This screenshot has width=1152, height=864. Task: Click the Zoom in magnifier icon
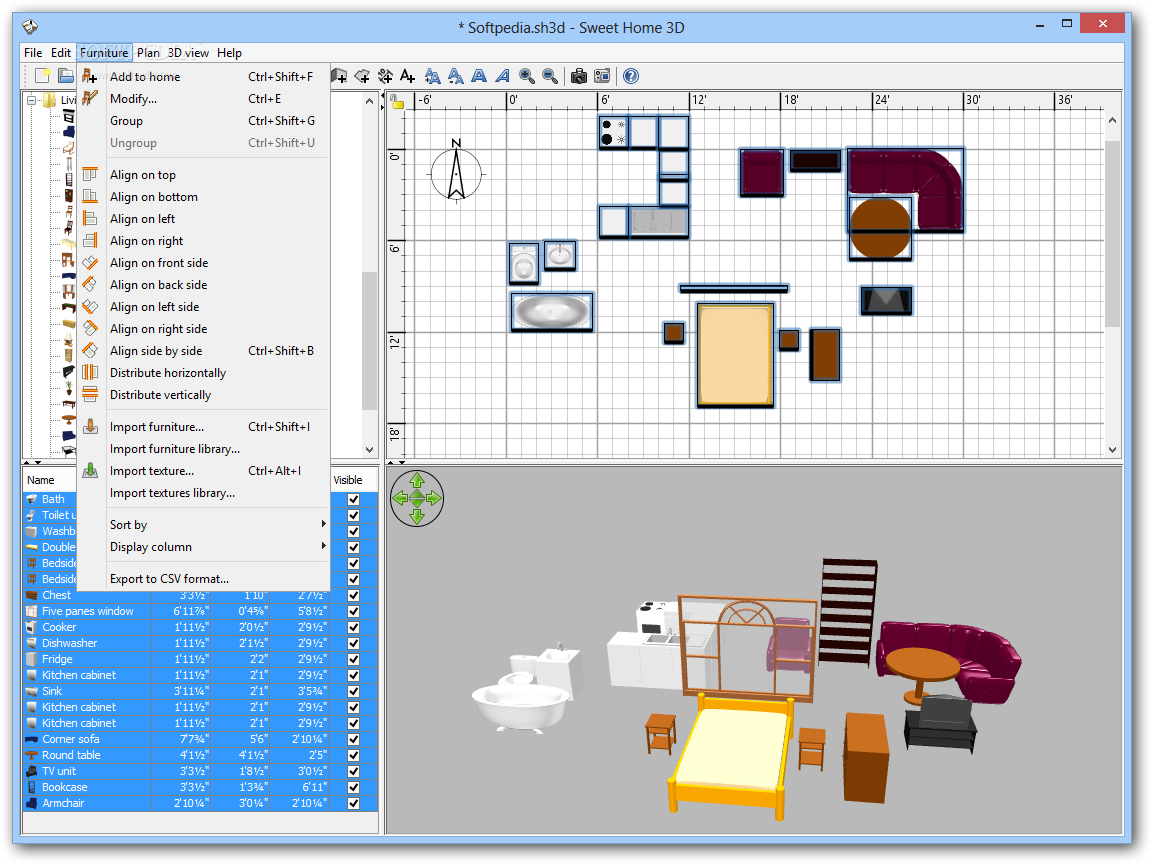(527, 76)
